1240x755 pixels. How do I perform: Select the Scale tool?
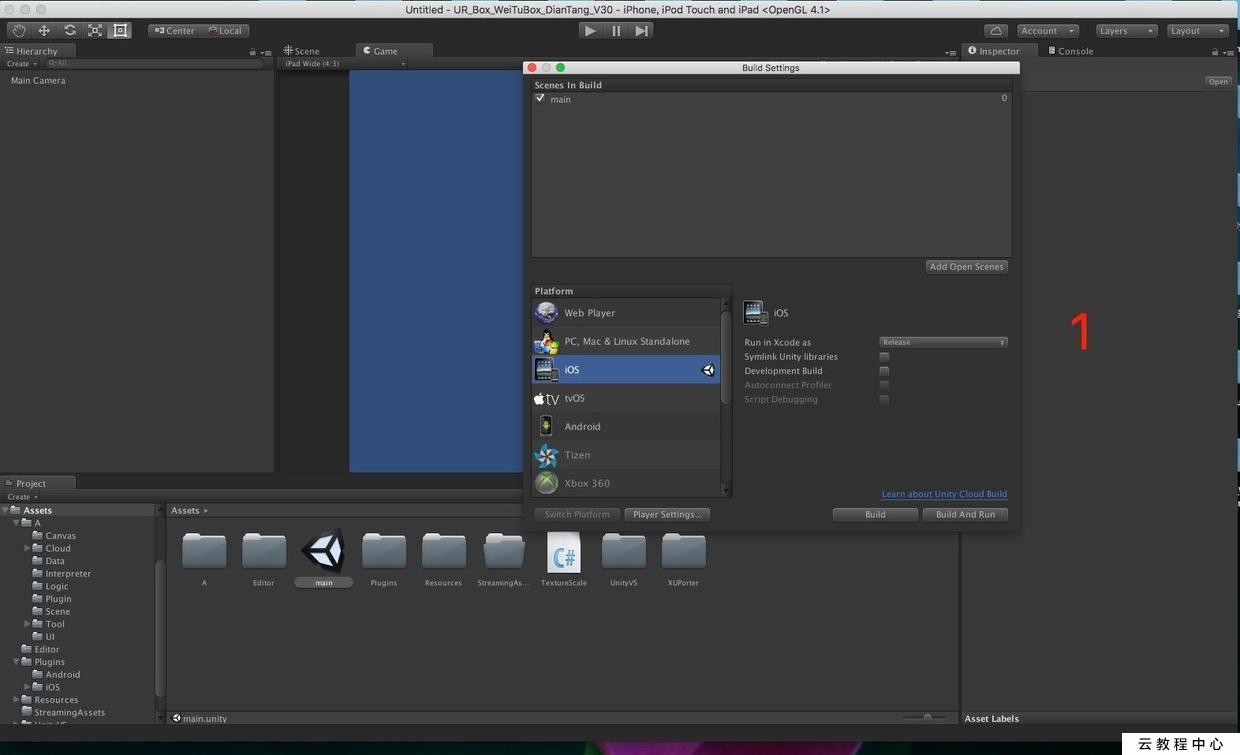[x=95, y=31]
